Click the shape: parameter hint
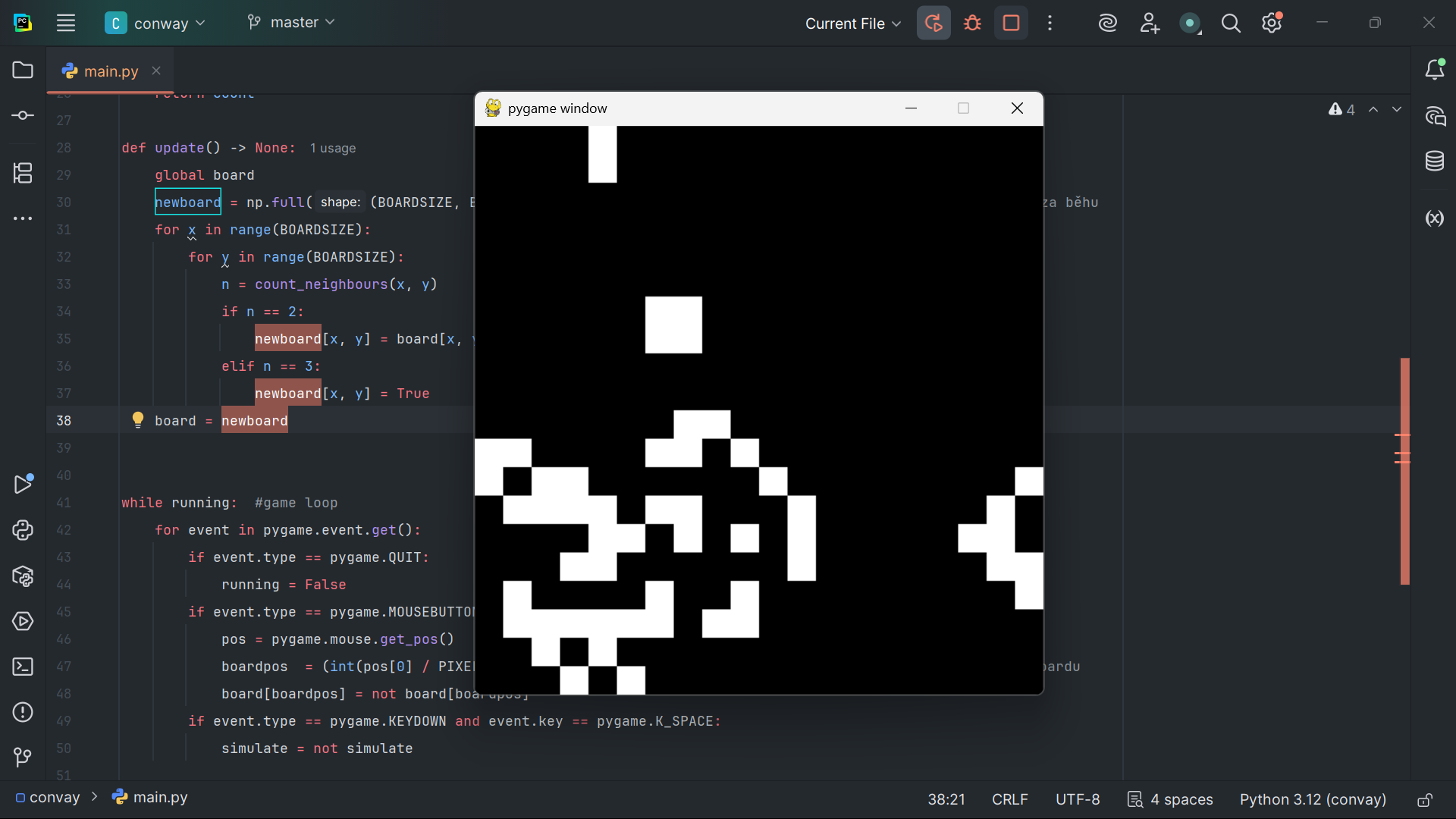 [340, 202]
